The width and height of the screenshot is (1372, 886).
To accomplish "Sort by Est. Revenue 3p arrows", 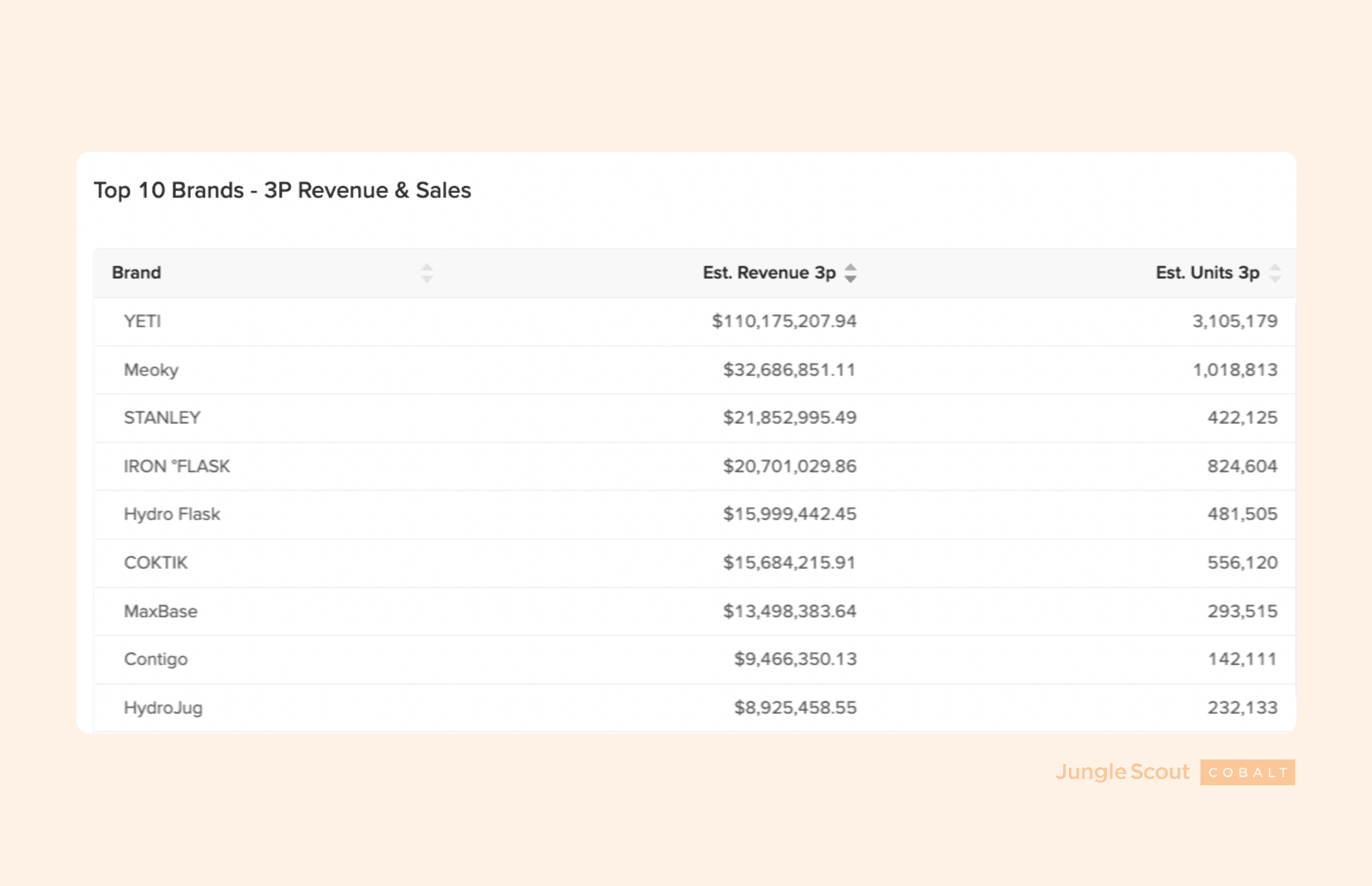I will point(851,273).
